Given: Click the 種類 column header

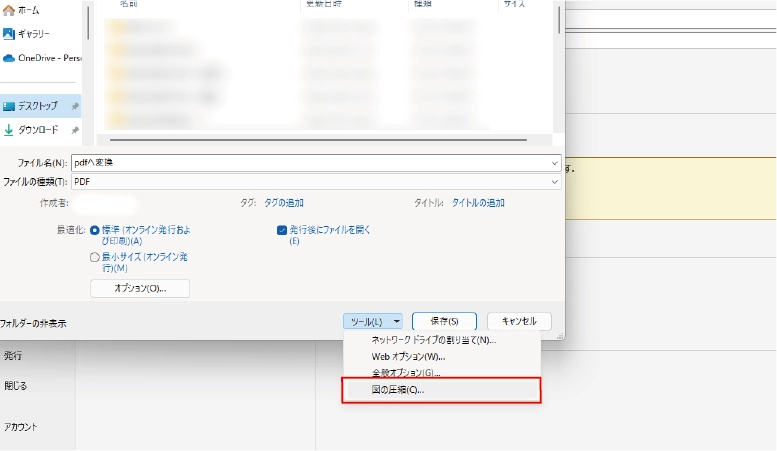Looking at the screenshot, I should 423,4.
